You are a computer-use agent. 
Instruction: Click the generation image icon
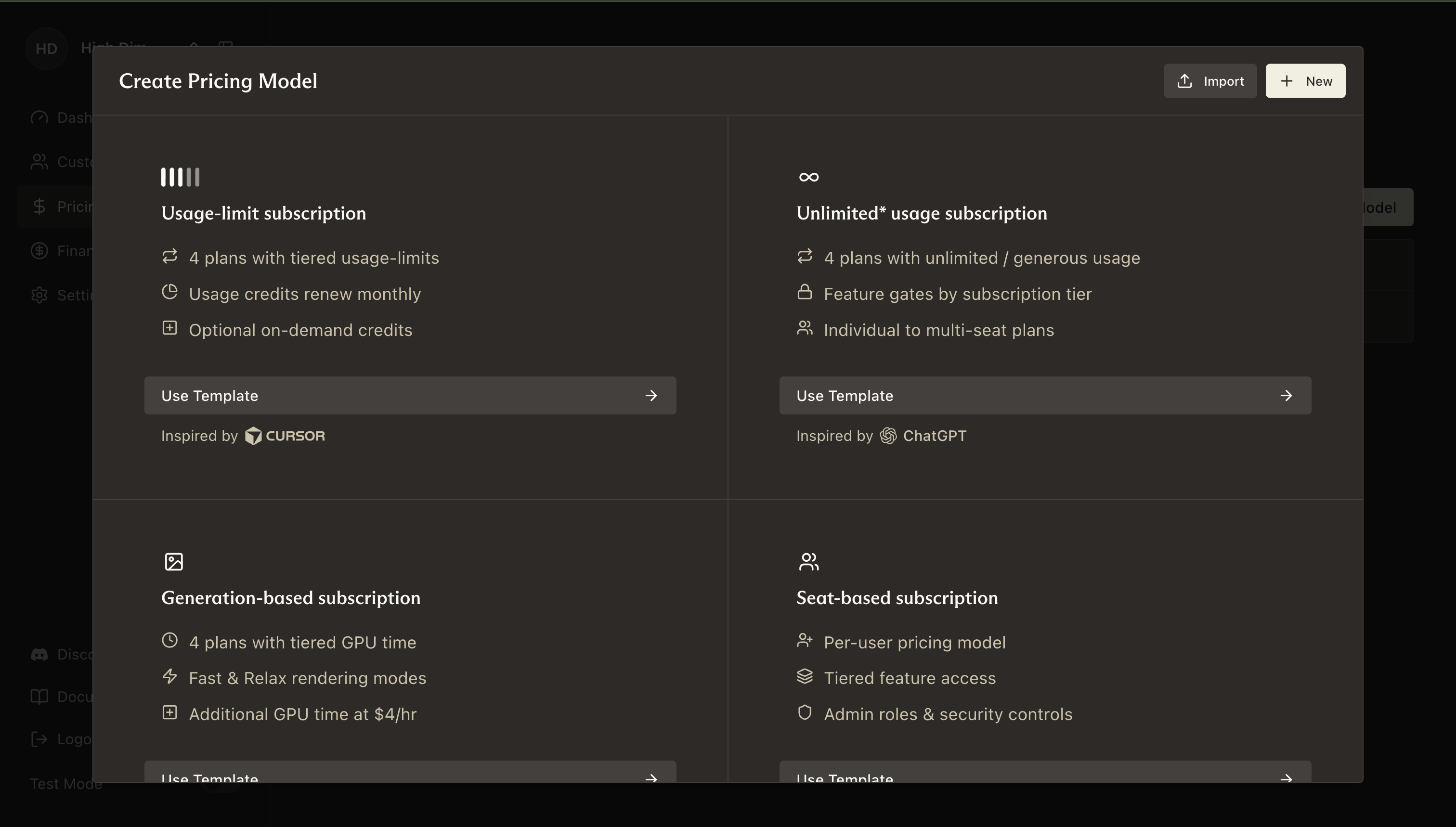(174, 562)
